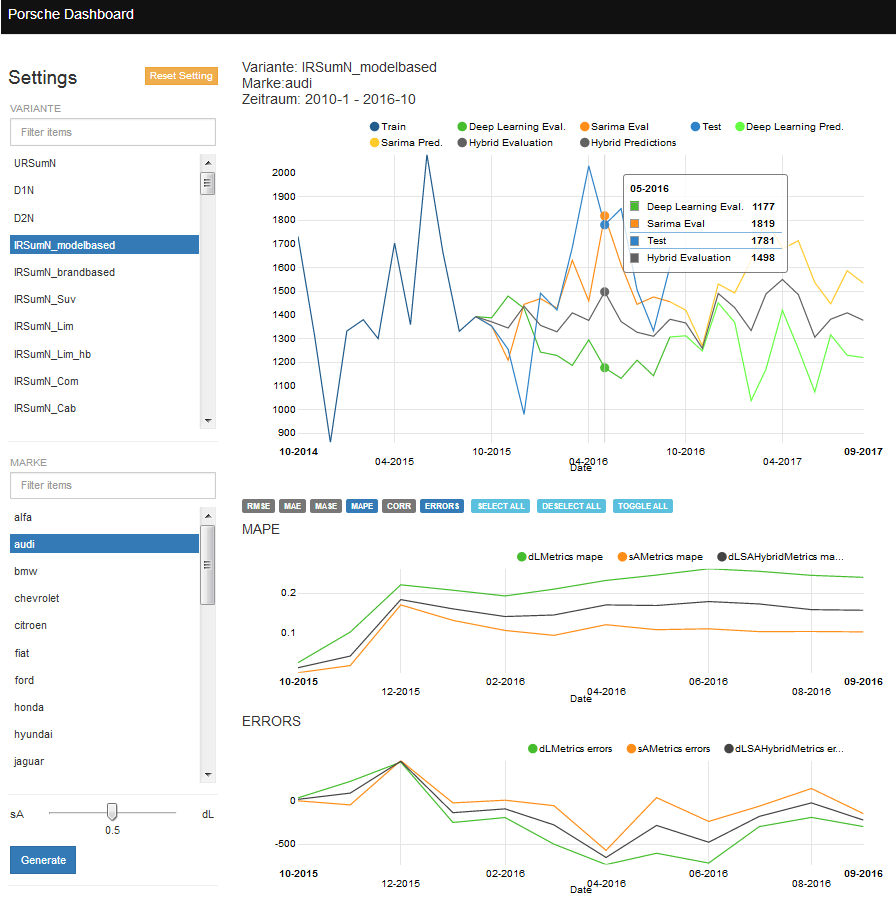Click Reset Setting button
The width and height of the screenshot is (896, 909).
coord(181,76)
